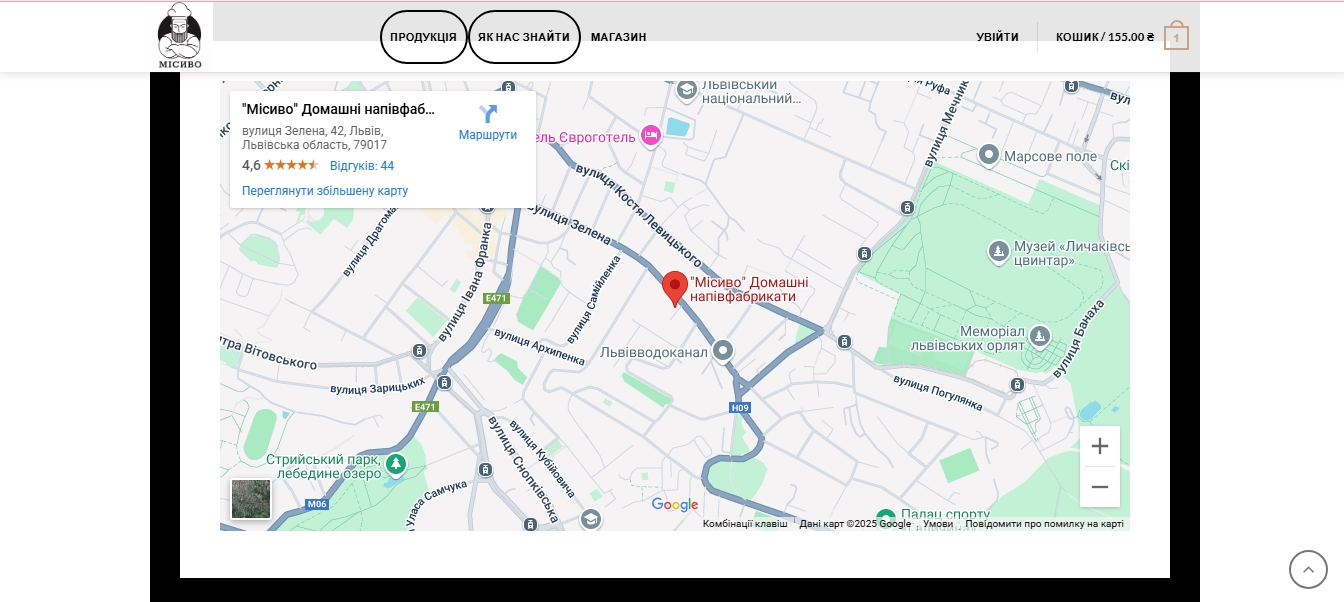Click the Маршрути directions icon

click(488, 115)
